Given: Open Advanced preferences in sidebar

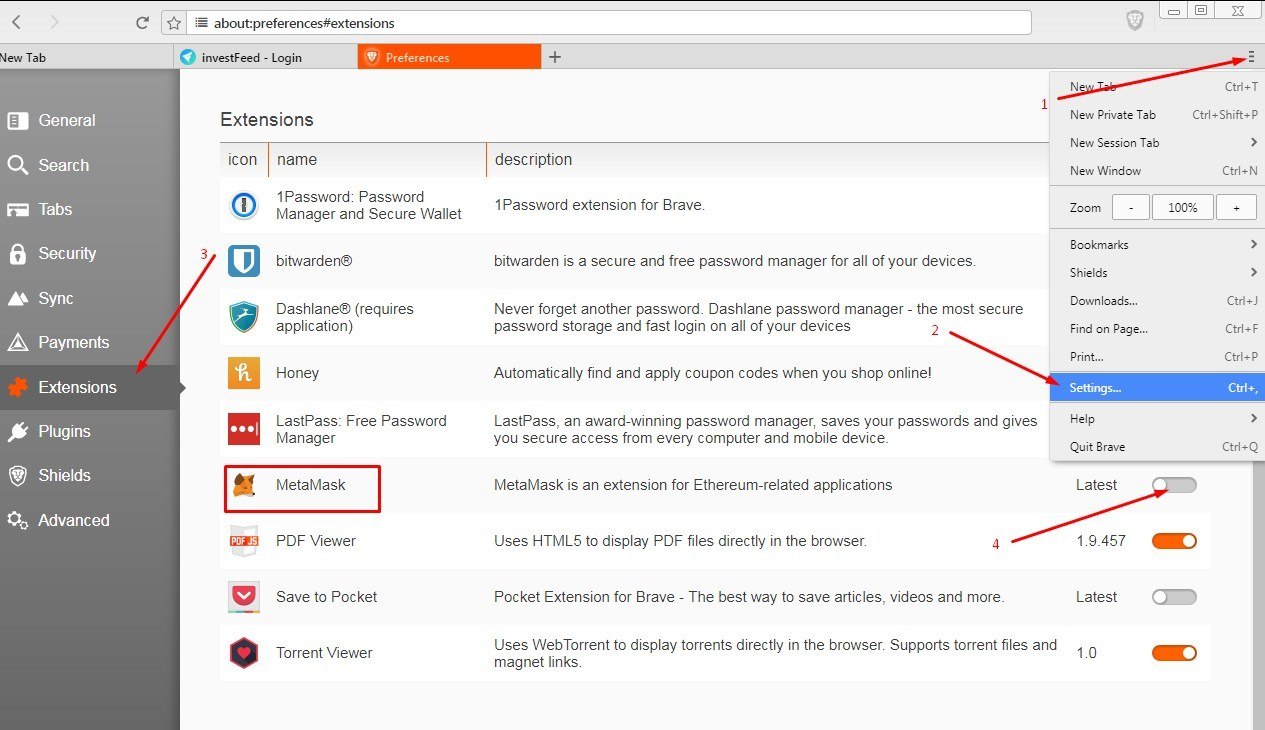Looking at the screenshot, I should click(90, 520).
